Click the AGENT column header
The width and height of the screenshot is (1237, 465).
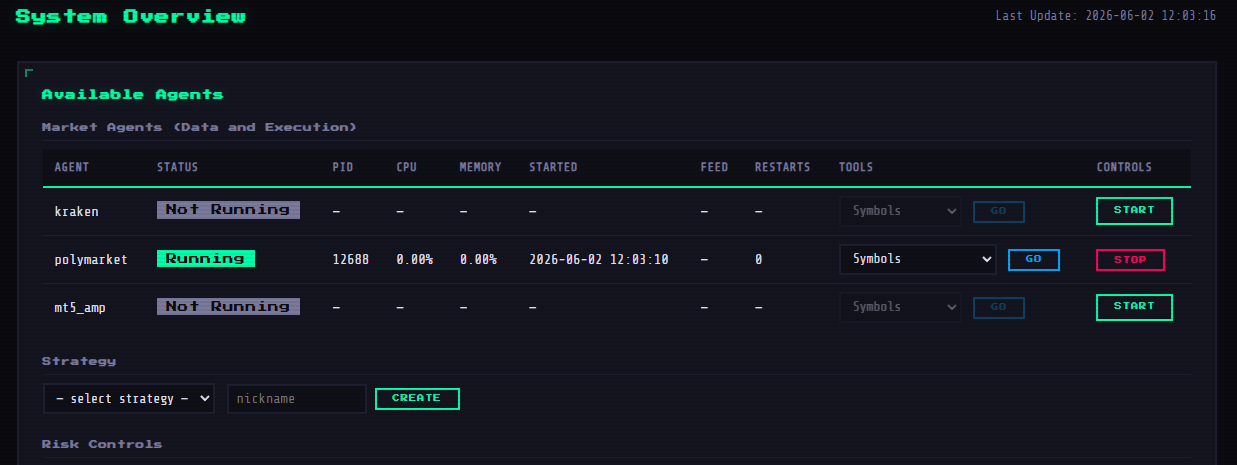[72, 167]
